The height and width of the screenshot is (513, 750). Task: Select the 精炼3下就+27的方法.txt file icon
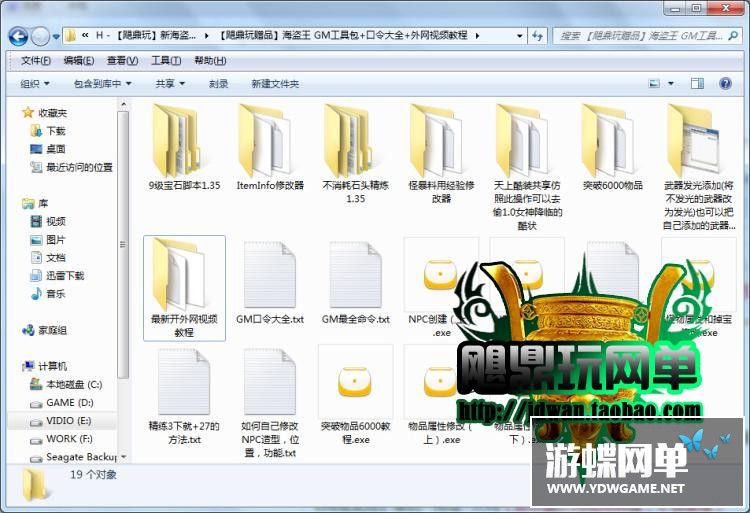pyautogui.click(x=184, y=382)
